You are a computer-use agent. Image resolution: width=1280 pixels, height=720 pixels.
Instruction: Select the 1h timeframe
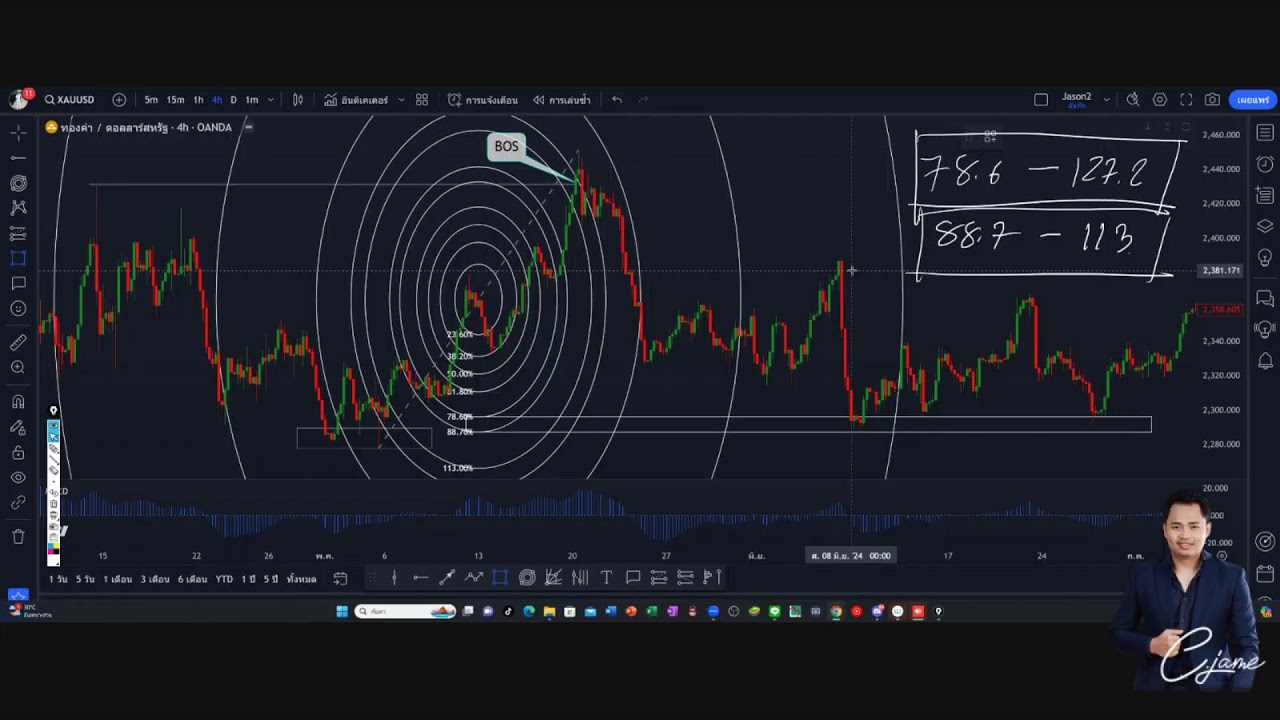[x=198, y=100]
